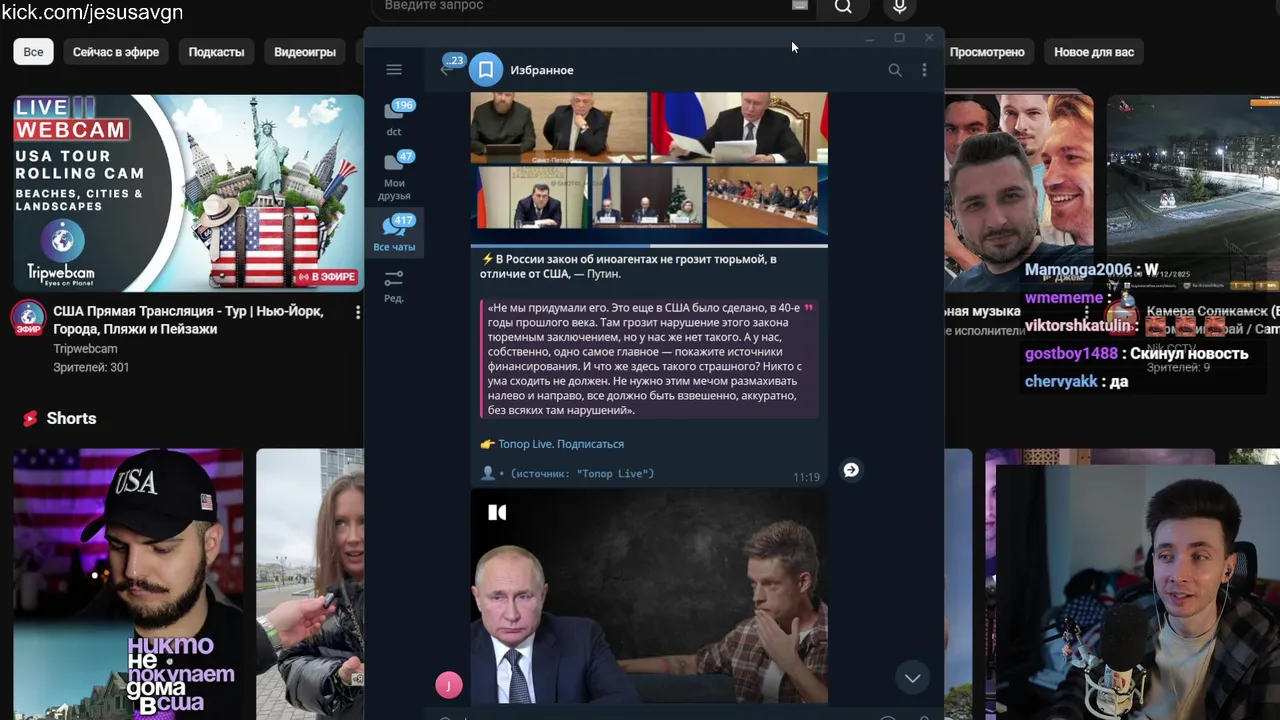Select the Мои друзья folder
This screenshot has width=1280, height=720.
click(x=394, y=175)
